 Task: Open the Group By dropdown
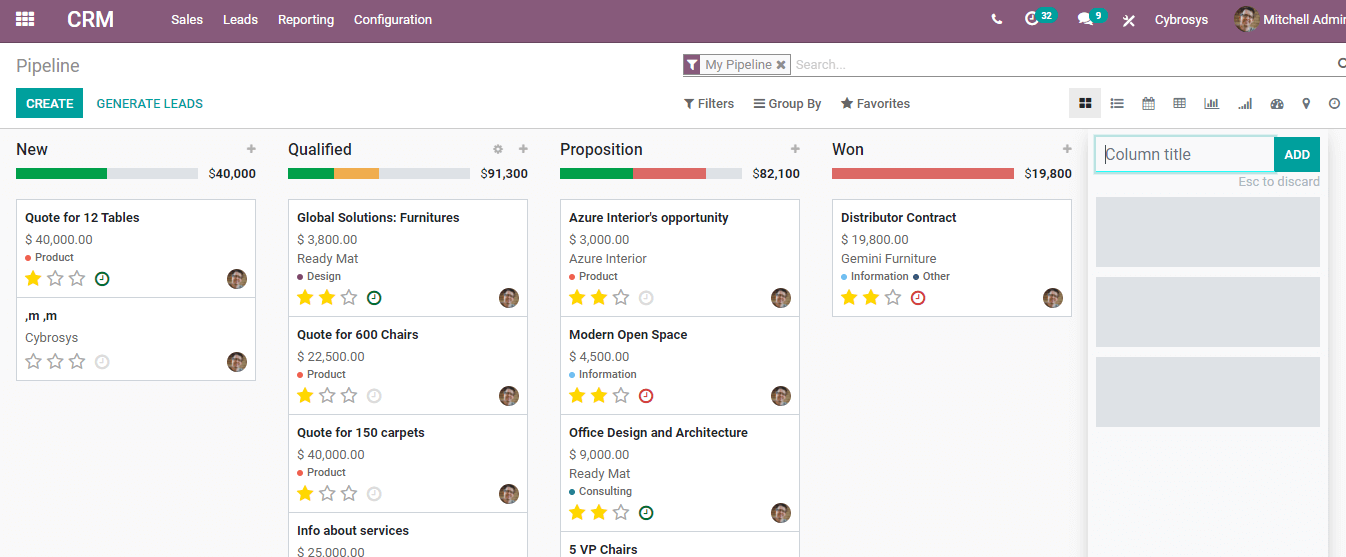787,104
